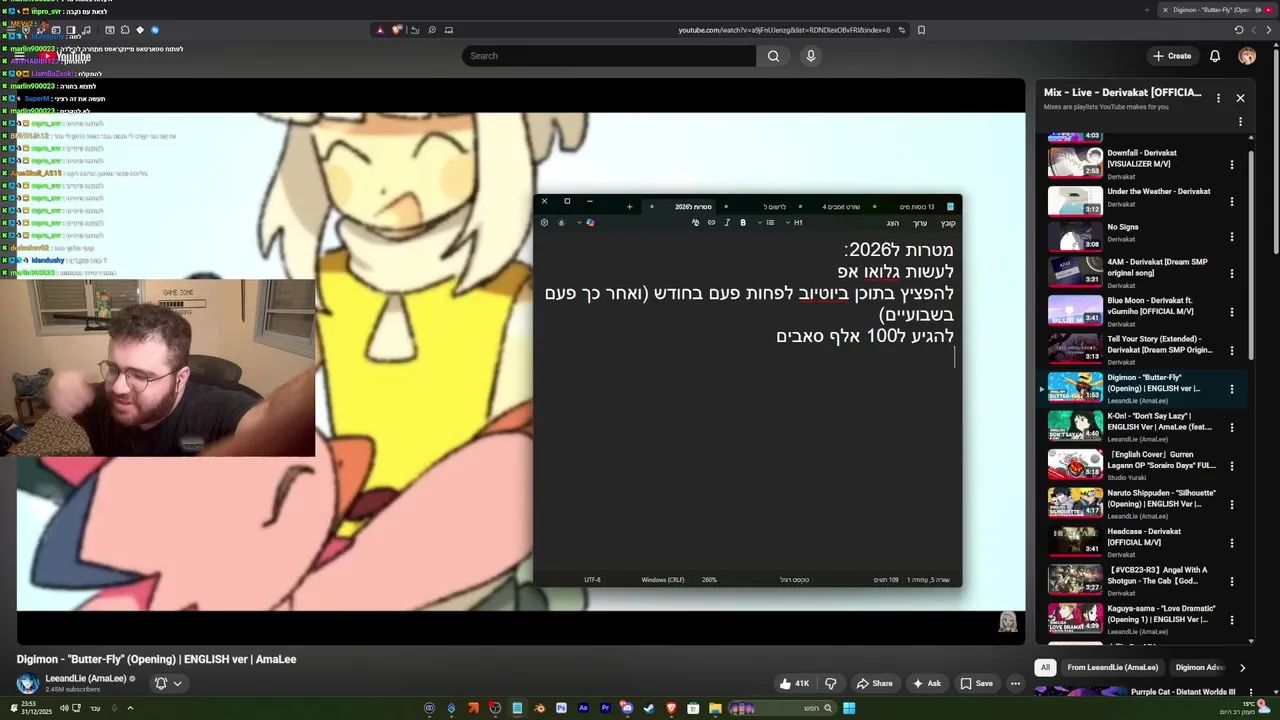Expand channel notification bell dropdown
The image size is (1280, 720).
(x=167, y=683)
